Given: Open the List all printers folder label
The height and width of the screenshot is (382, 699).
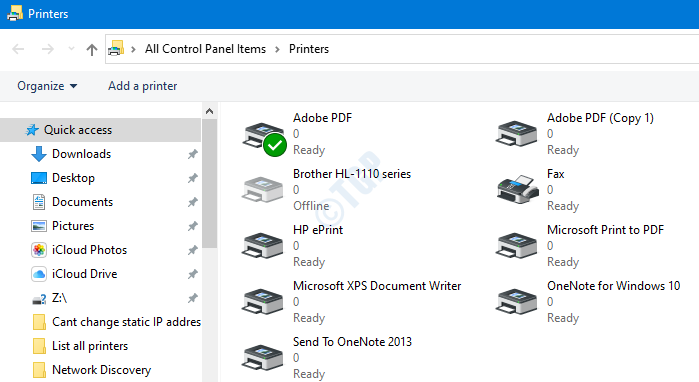Looking at the screenshot, I should point(90,346).
